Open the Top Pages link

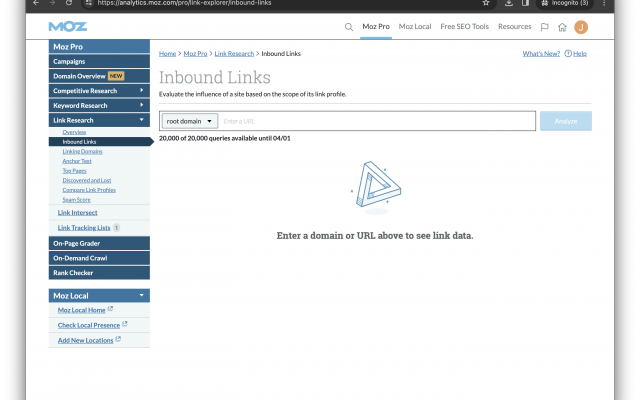[x=74, y=171]
